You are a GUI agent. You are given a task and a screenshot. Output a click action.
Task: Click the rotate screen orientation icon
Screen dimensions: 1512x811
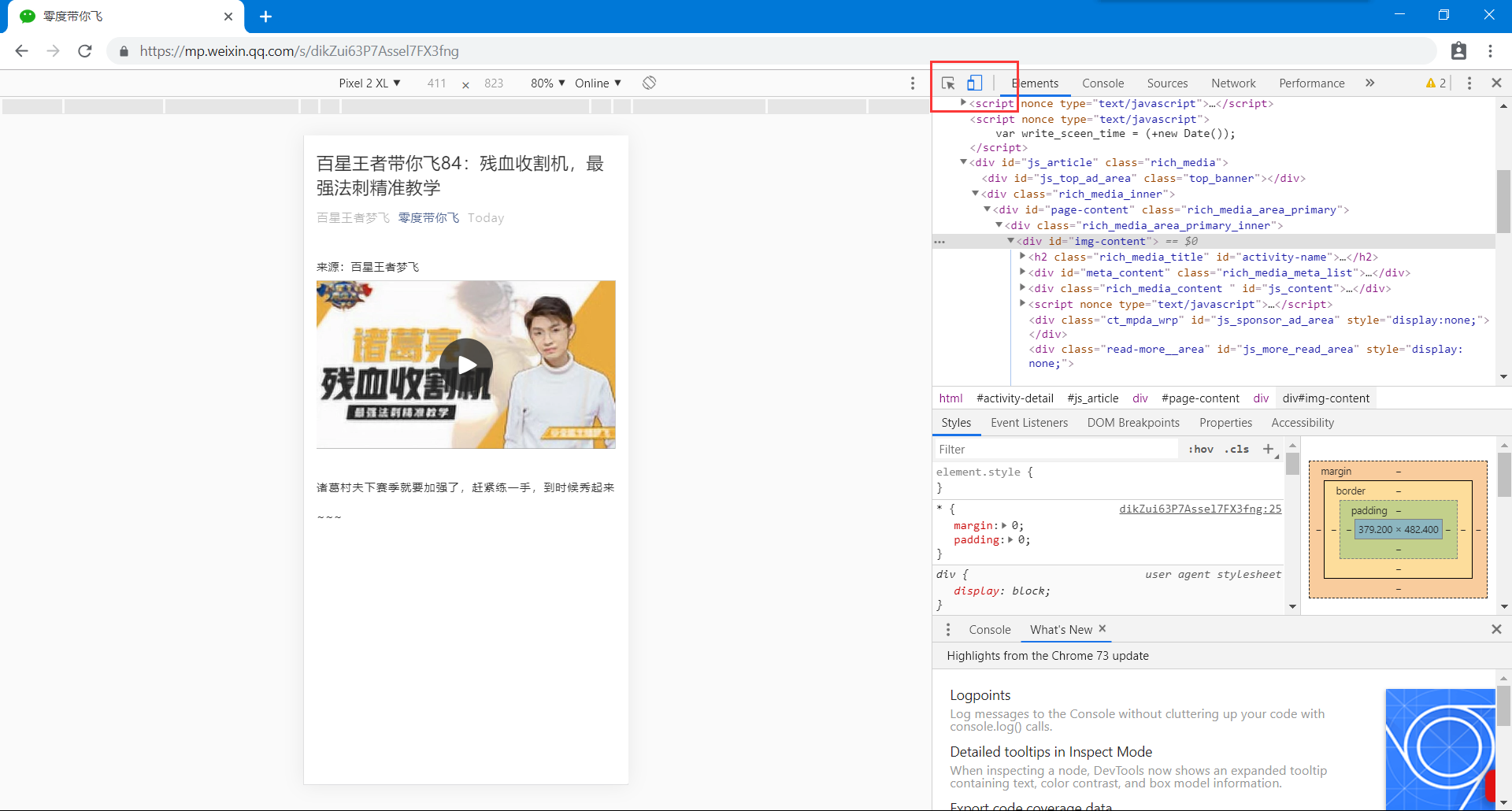tap(649, 83)
